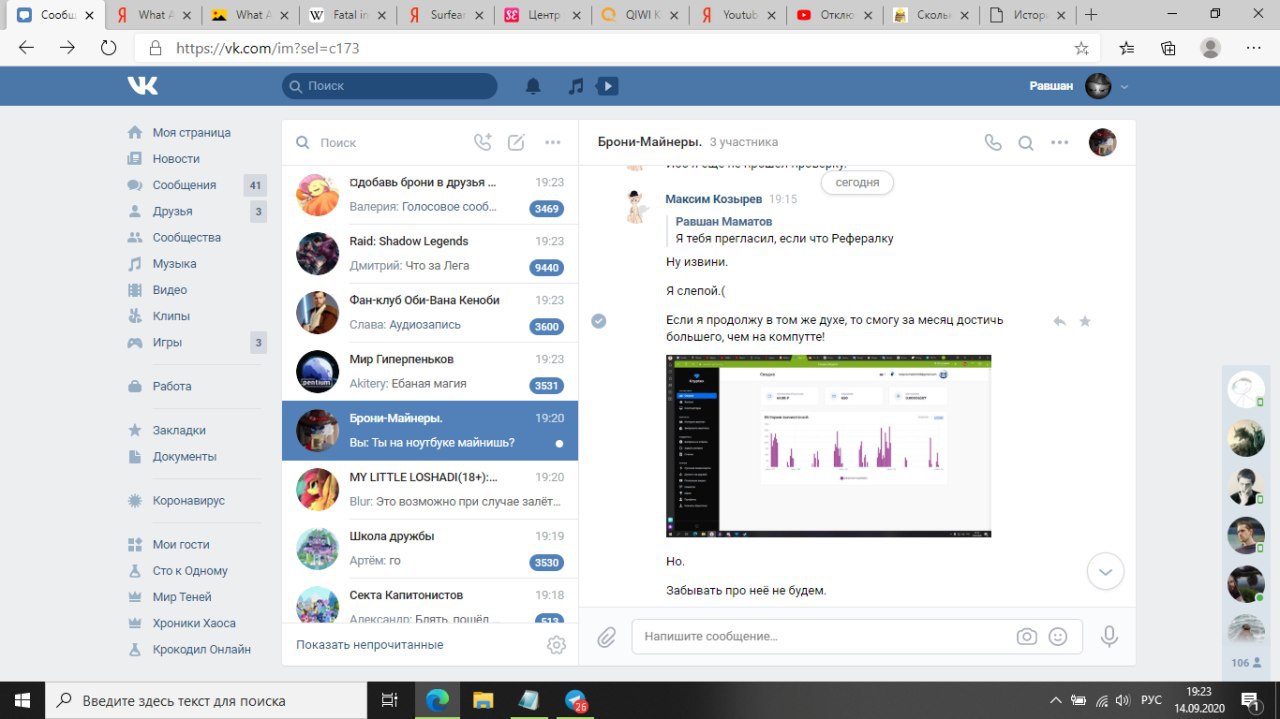
Task: Open Документы in the sidebar
Action: 184,456
